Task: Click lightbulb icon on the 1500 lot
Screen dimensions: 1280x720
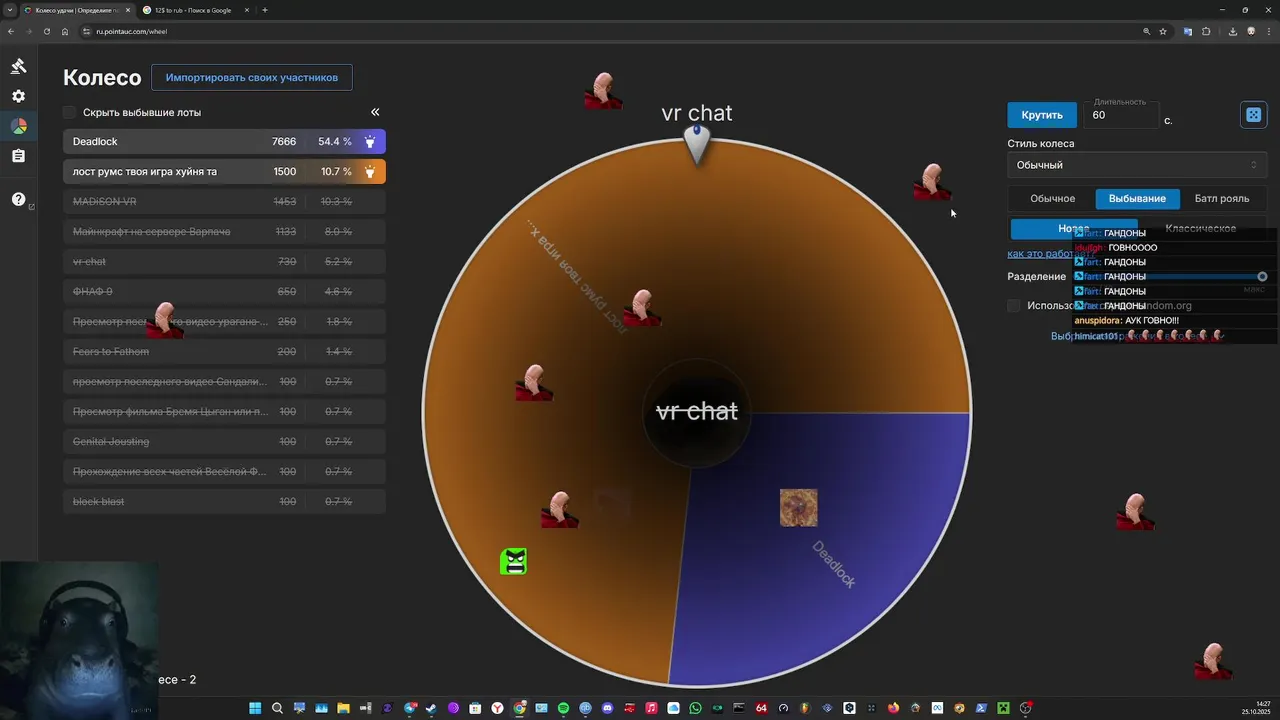Action: click(x=370, y=172)
